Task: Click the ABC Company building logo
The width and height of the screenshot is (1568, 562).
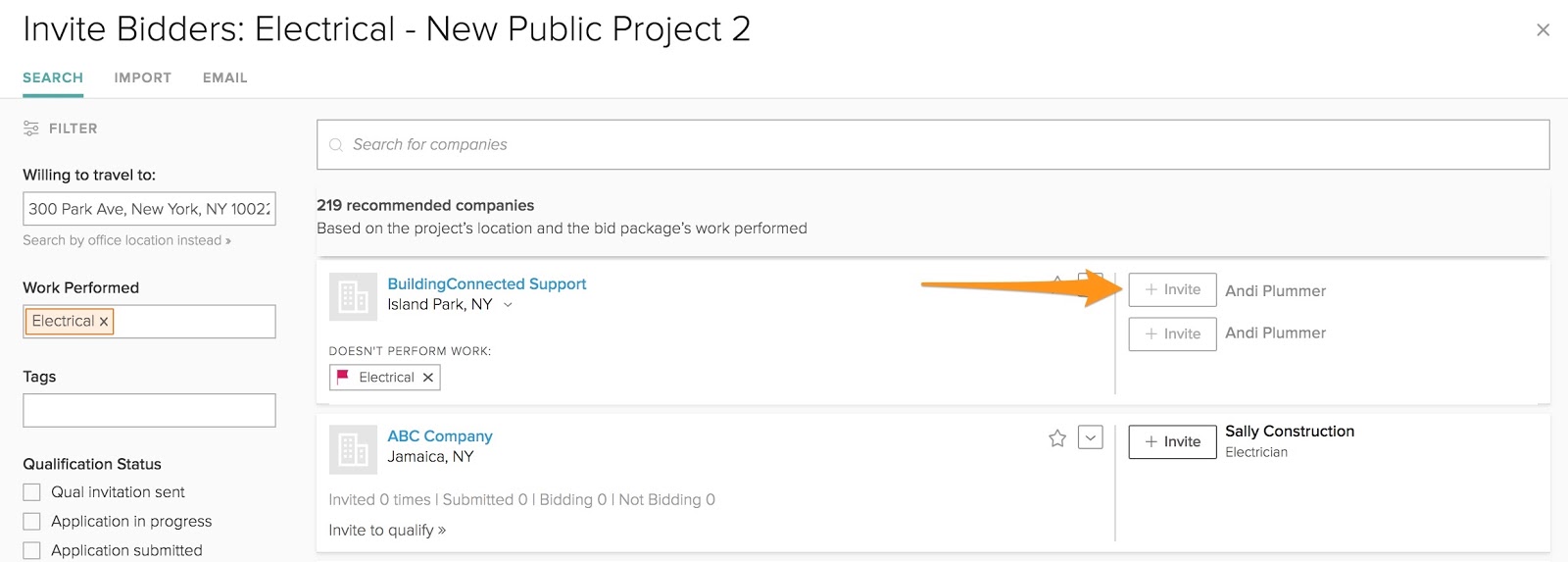Action: pyautogui.click(x=353, y=449)
